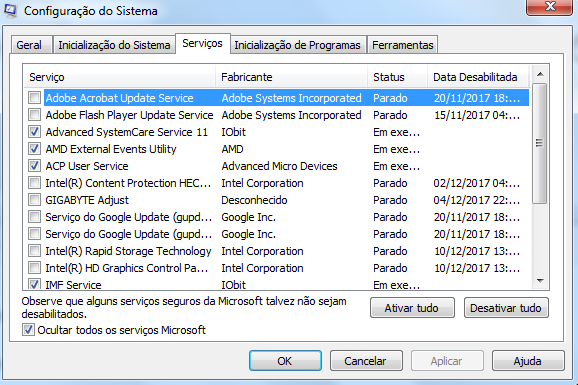578x385 pixels.
Task: Open the Inicialização de Programas tab
Action: coord(297,45)
